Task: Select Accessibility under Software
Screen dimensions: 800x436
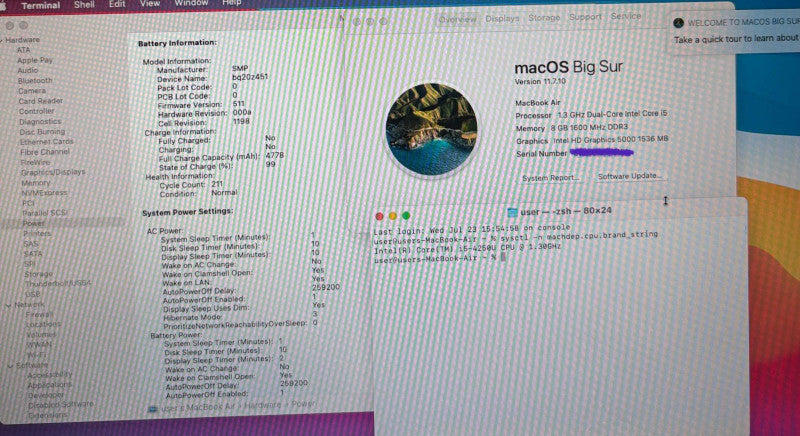Action: click(50, 375)
